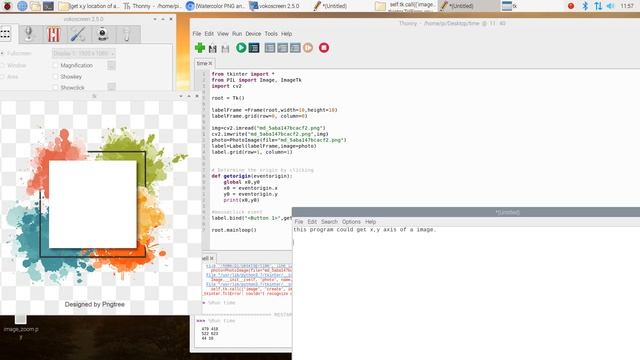Select the Shell tab in Thonny
Screen dimensions: 640x360
[207, 258]
